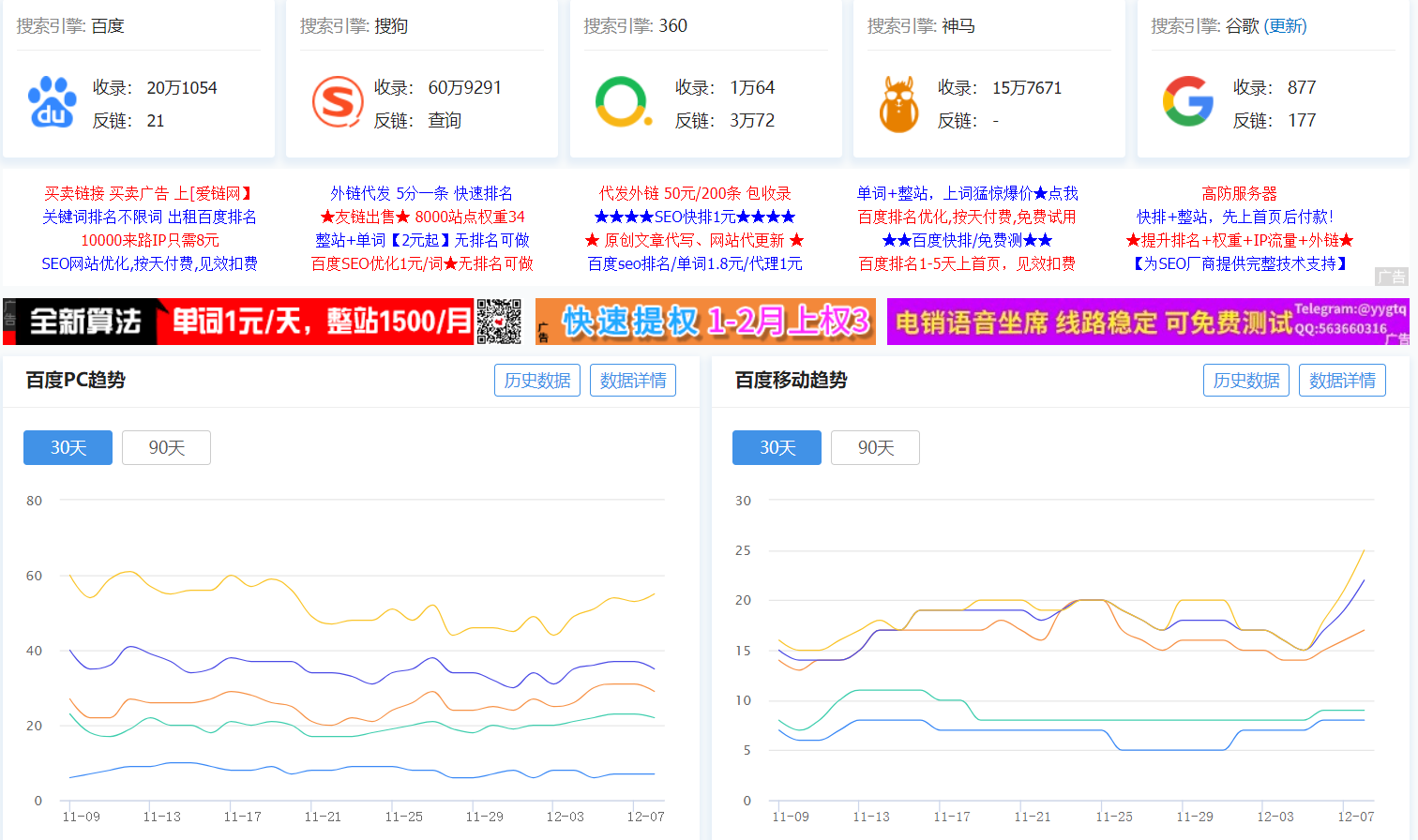
Task: Click the 搜索引擎: 360 card heading
Action: pos(635,26)
